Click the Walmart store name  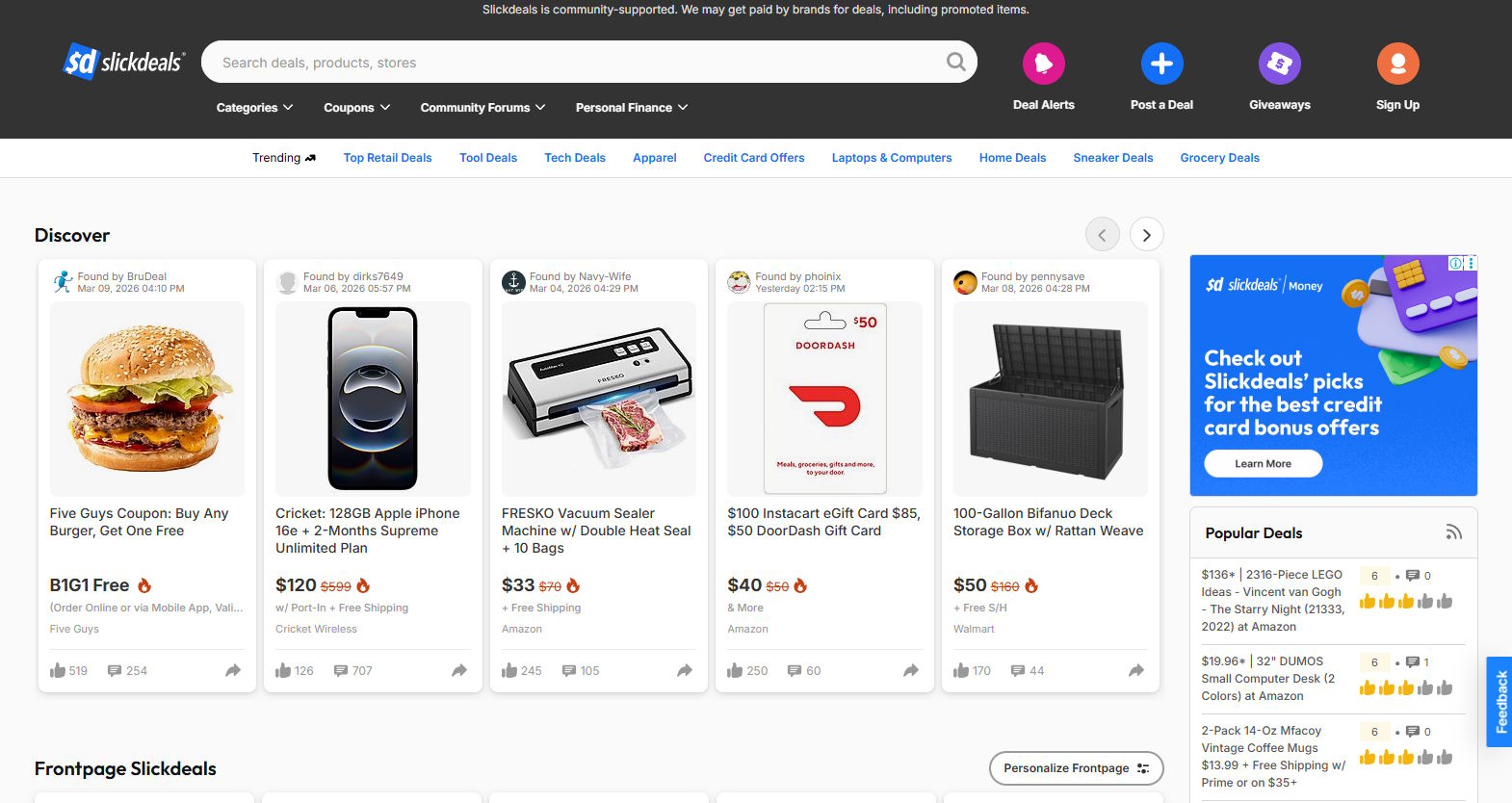pyautogui.click(x=974, y=629)
